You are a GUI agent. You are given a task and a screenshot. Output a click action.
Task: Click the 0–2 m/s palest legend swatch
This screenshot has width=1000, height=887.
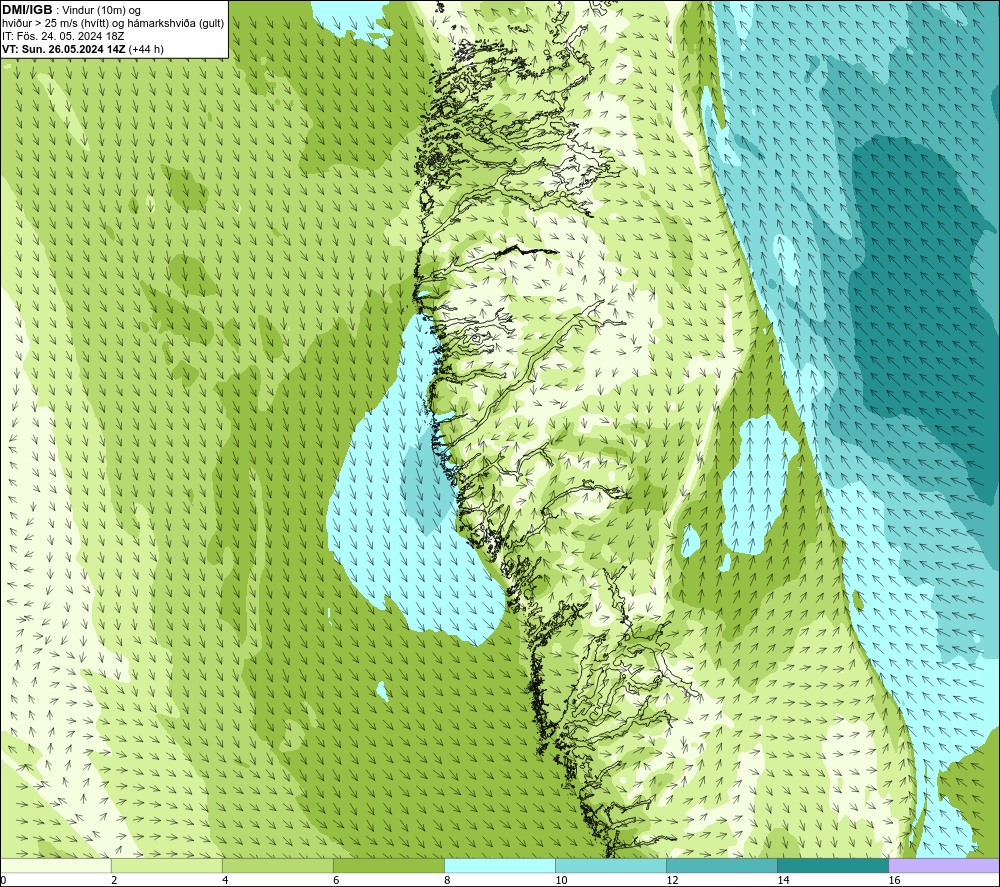pyautogui.click(x=56, y=865)
